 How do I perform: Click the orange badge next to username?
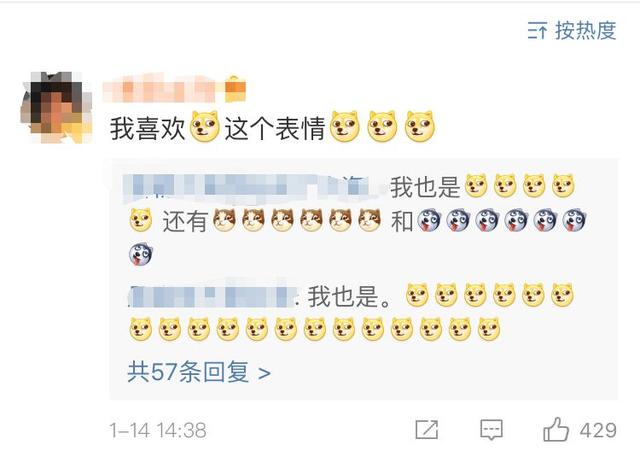pos(236,88)
